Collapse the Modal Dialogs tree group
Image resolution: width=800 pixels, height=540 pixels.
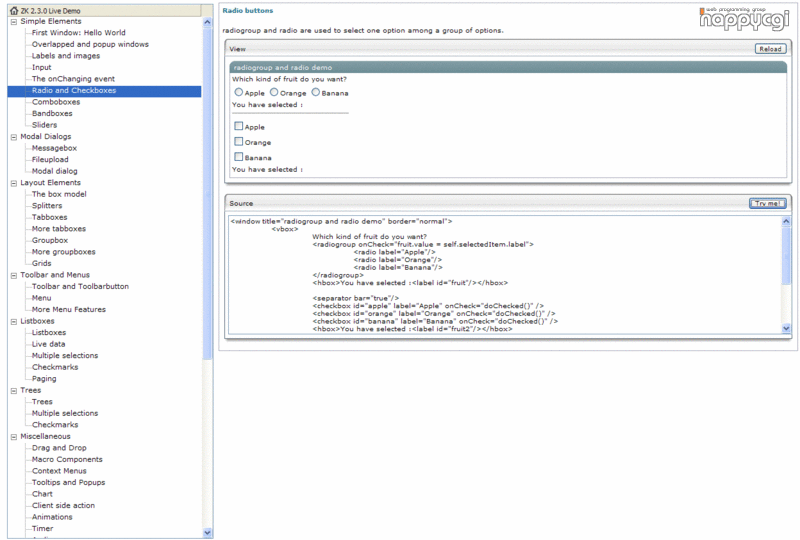point(14,137)
